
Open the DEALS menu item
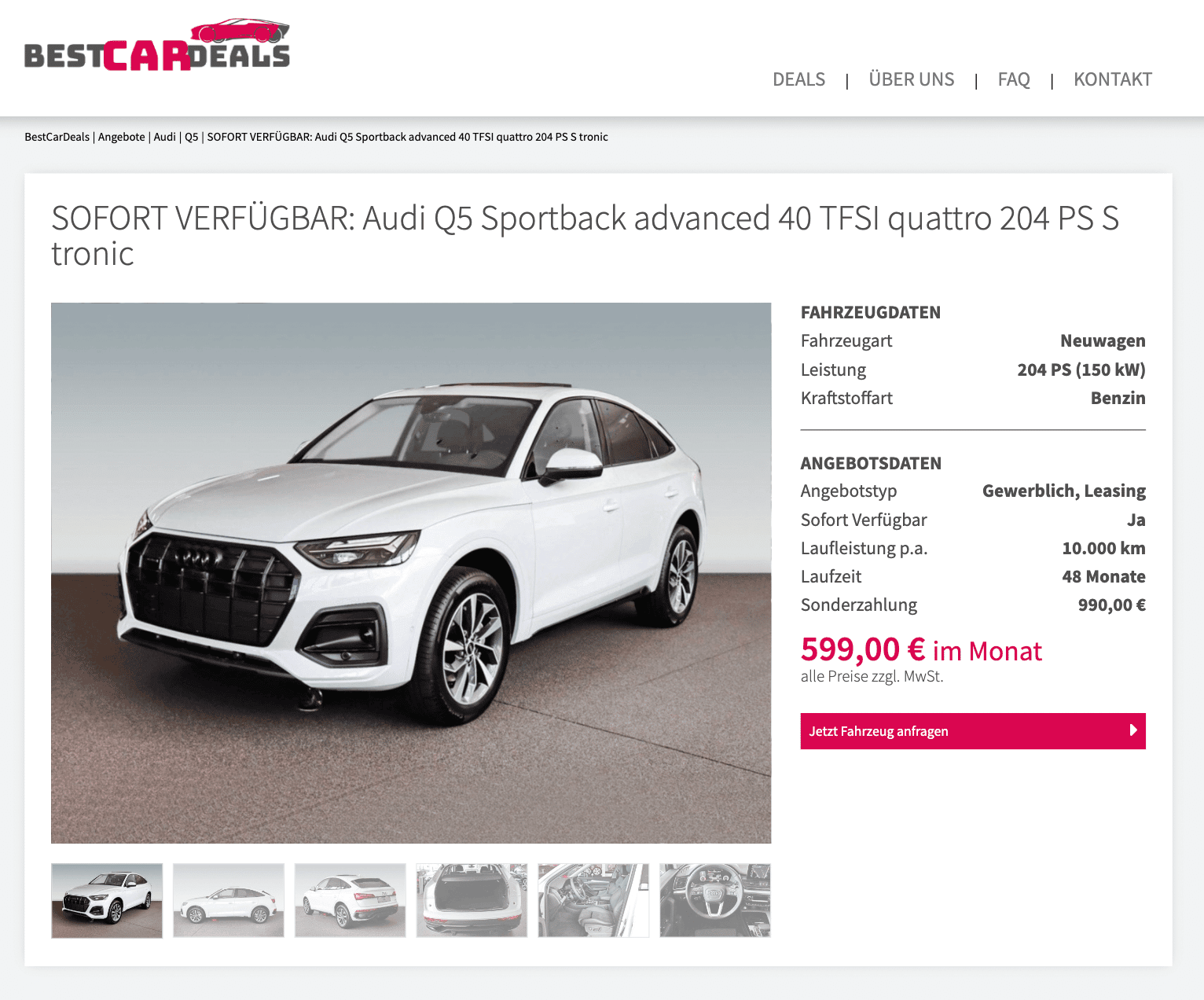(798, 79)
